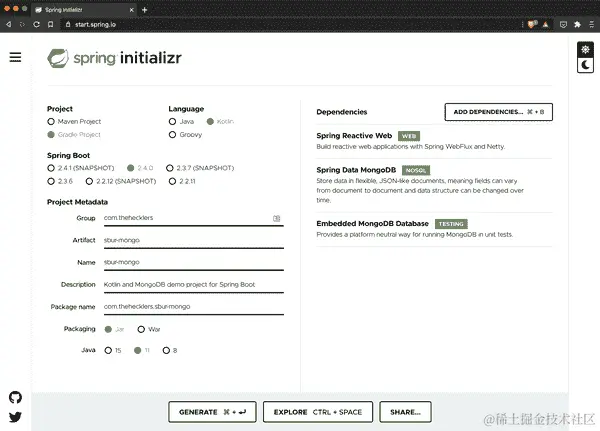Click the NOSQL tag badge

click(x=416, y=170)
